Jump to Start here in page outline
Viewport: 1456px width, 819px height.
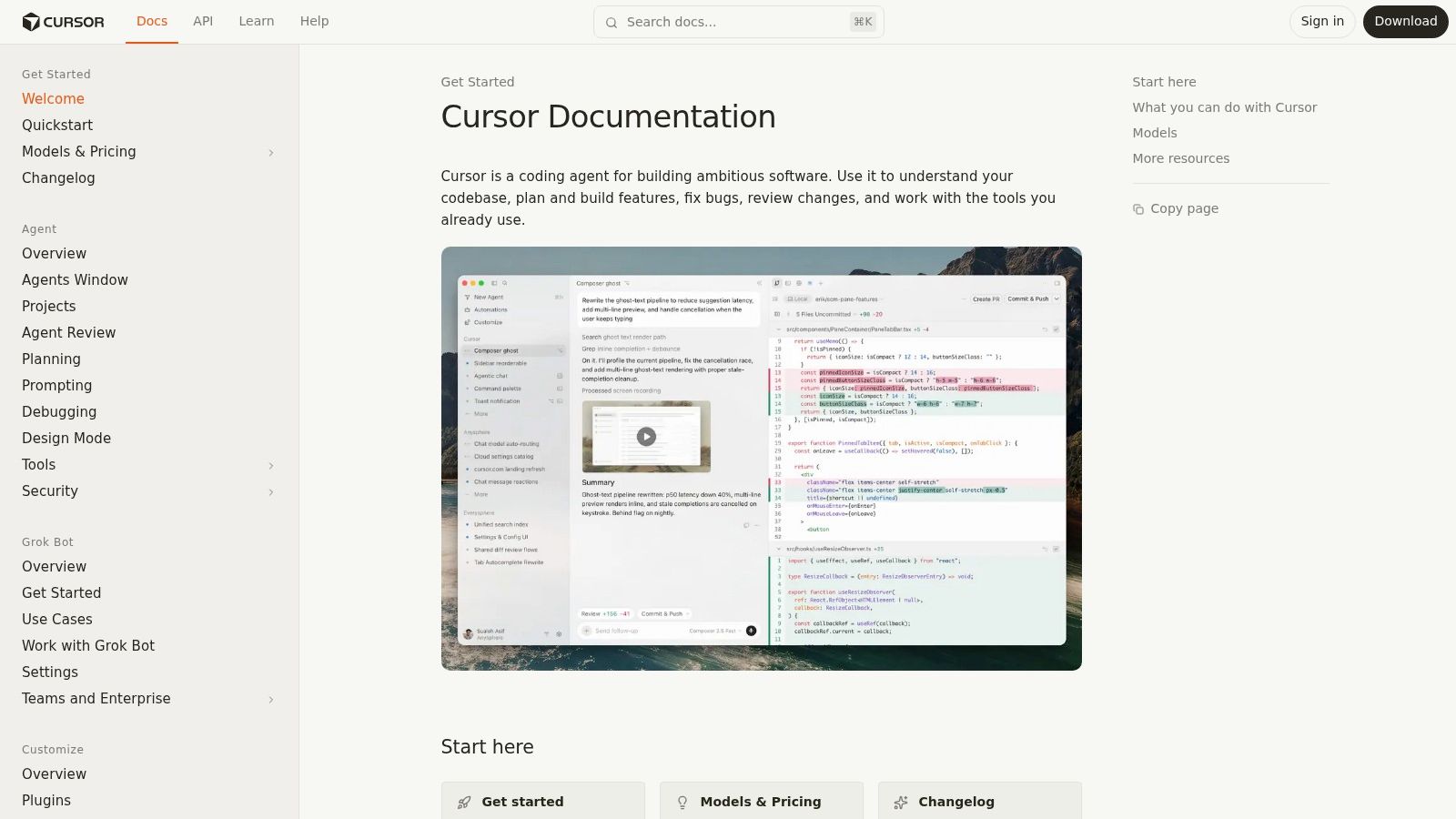click(1164, 82)
